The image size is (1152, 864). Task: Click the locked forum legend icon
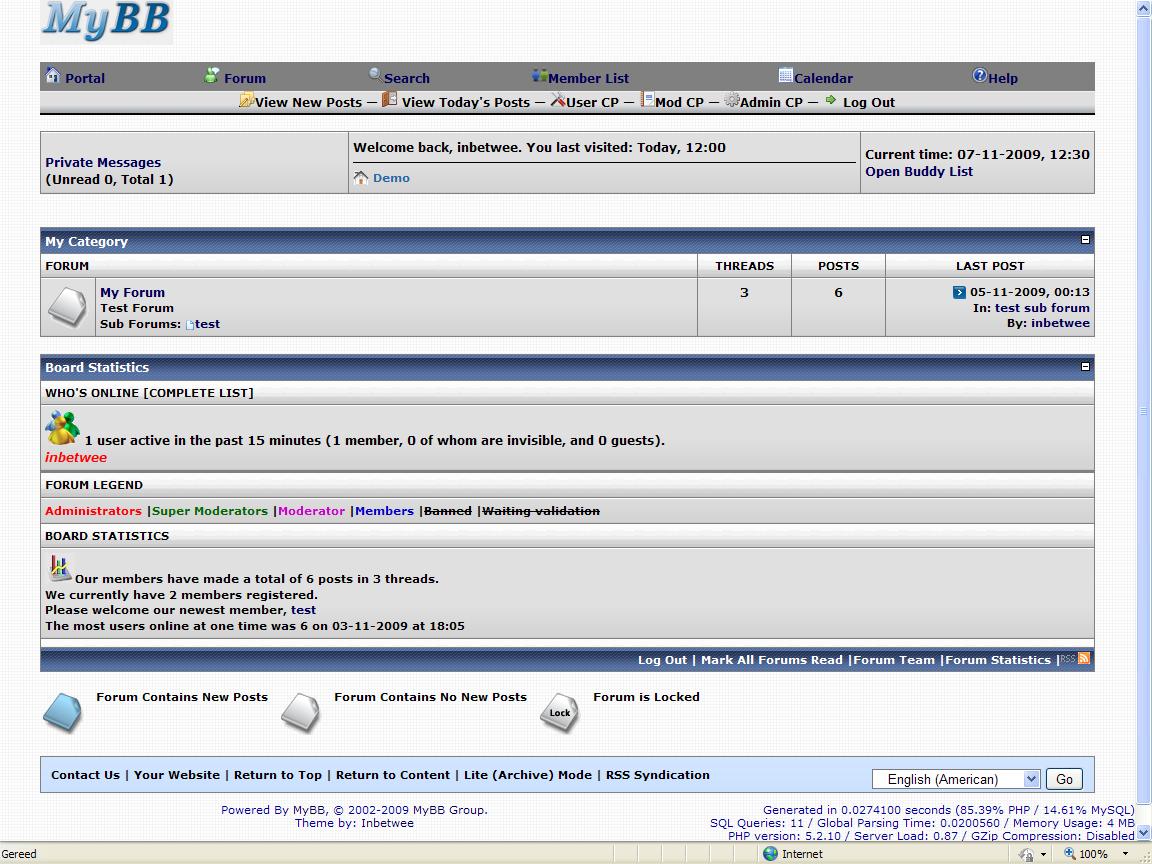click(x=559, y=712)
